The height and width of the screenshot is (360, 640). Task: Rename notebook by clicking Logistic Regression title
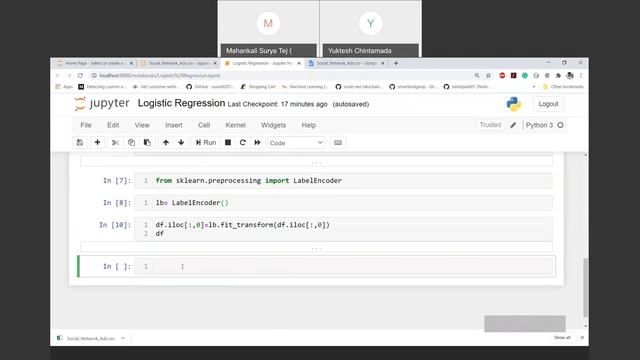[181, 103]
